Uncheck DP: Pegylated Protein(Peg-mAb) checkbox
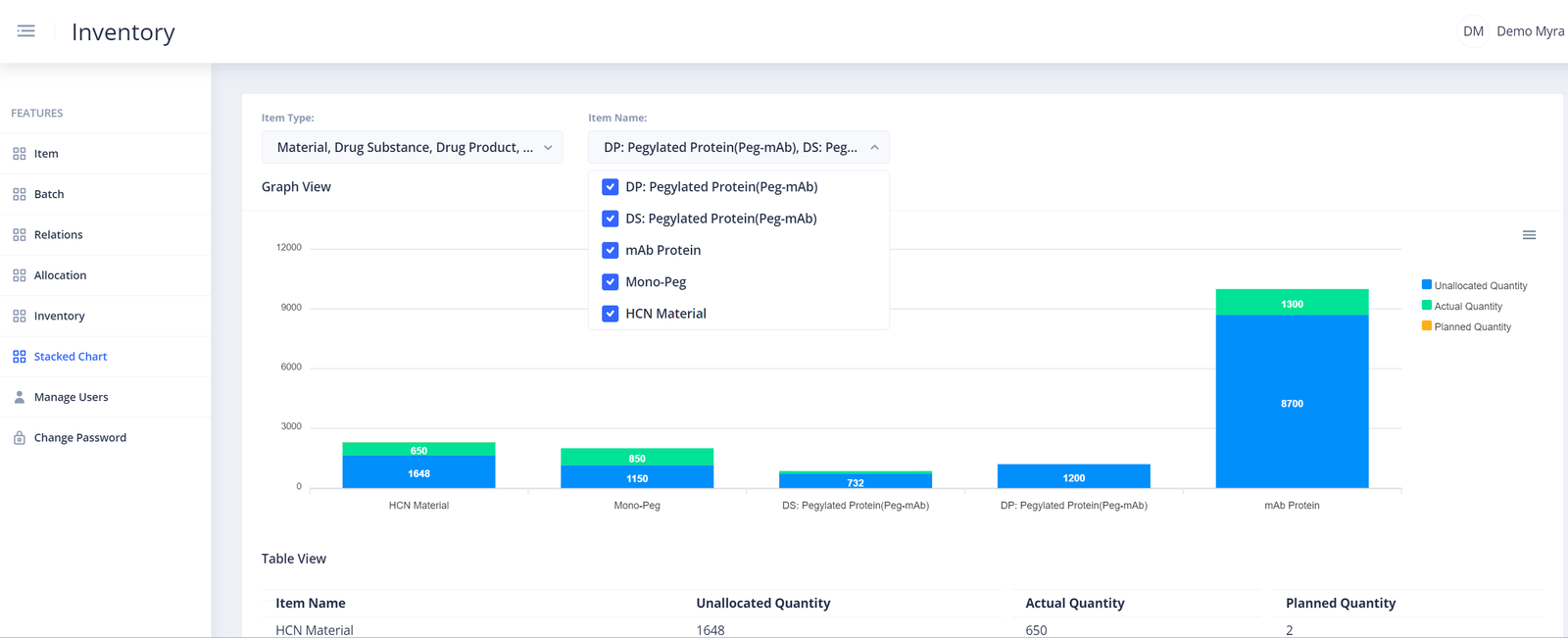 [611, 187]
